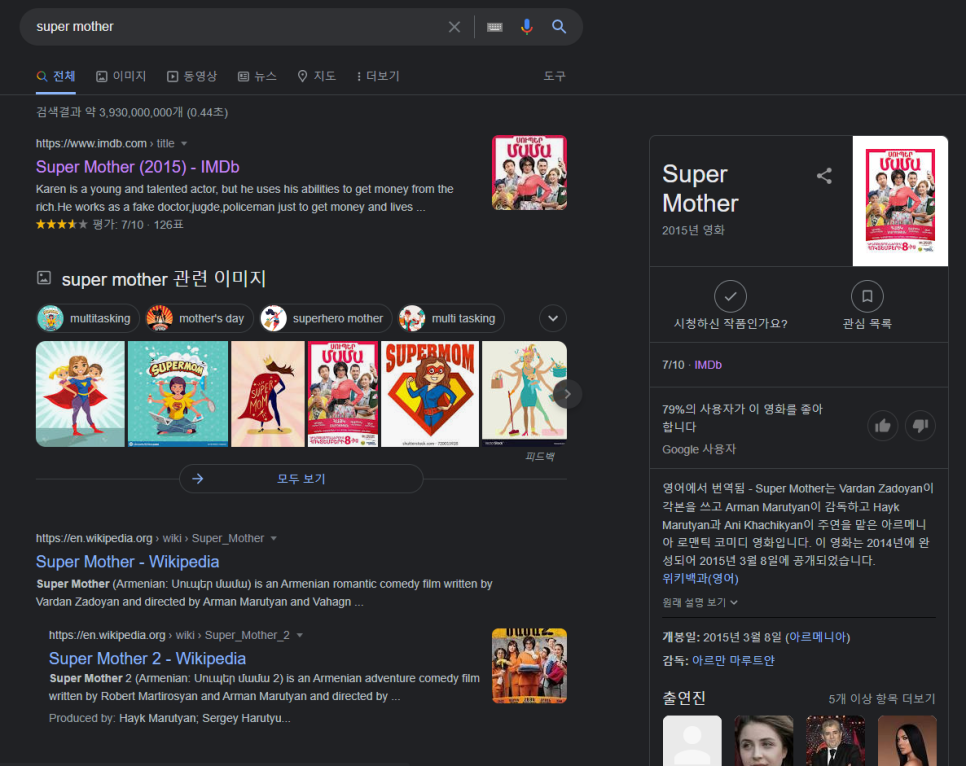
Task: Open Super Mother 2 - Wikipedia result
Action: point(147,659)
